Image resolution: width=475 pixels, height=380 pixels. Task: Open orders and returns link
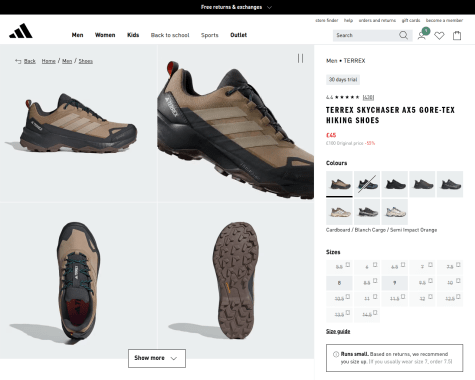click(x=377, y=20)
